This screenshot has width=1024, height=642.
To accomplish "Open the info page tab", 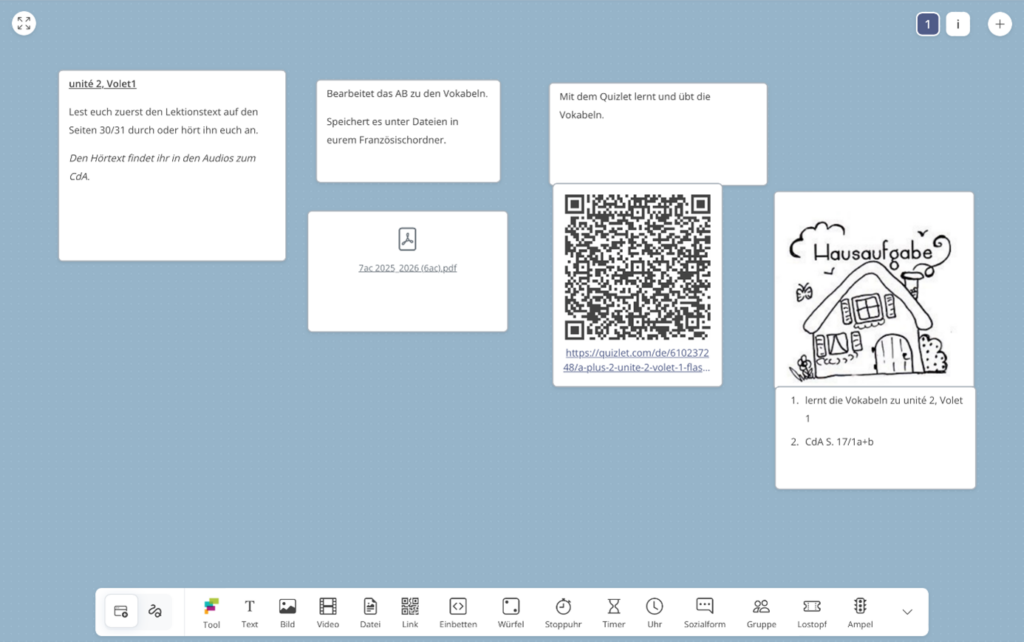I will (x=958, y=24).
